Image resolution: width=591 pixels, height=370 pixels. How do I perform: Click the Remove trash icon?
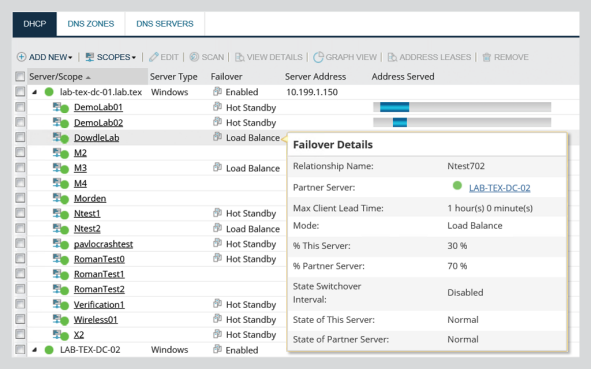click(487, 57)
